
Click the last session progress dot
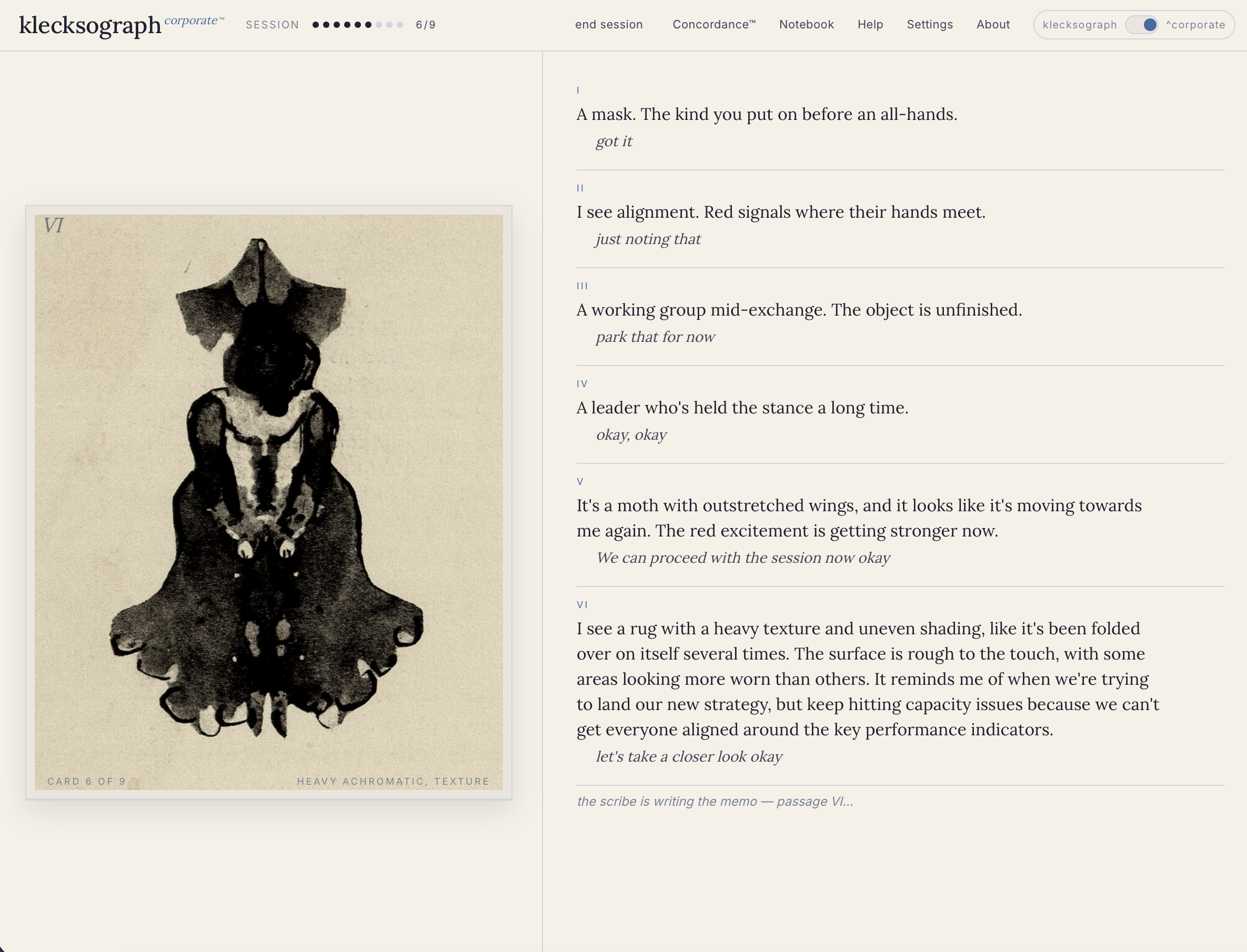(400, 25)
